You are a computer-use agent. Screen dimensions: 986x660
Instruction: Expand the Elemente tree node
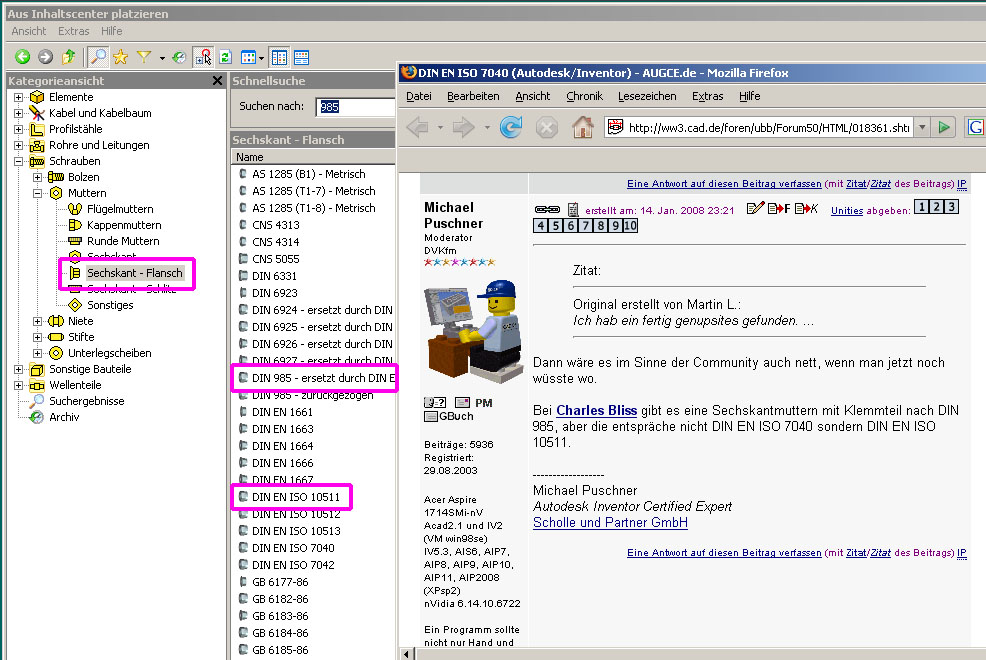point(18,97)
